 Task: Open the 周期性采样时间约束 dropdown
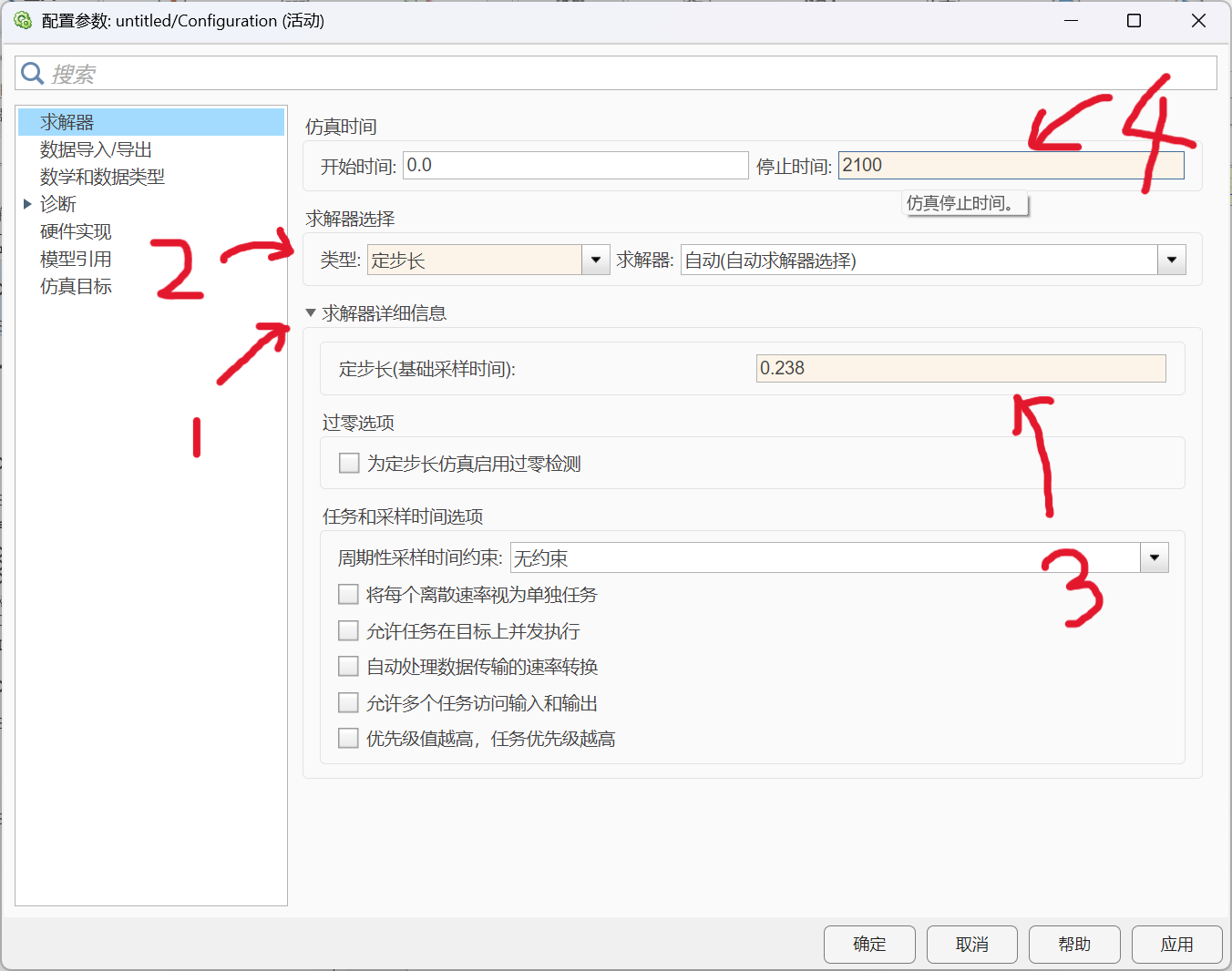click(1155, 557)
